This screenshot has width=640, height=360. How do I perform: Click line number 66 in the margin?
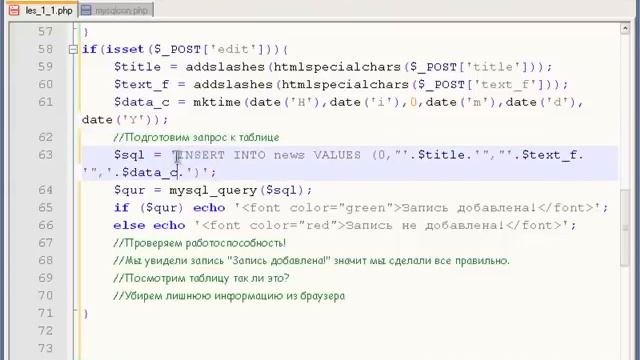[x=45, y=225]
